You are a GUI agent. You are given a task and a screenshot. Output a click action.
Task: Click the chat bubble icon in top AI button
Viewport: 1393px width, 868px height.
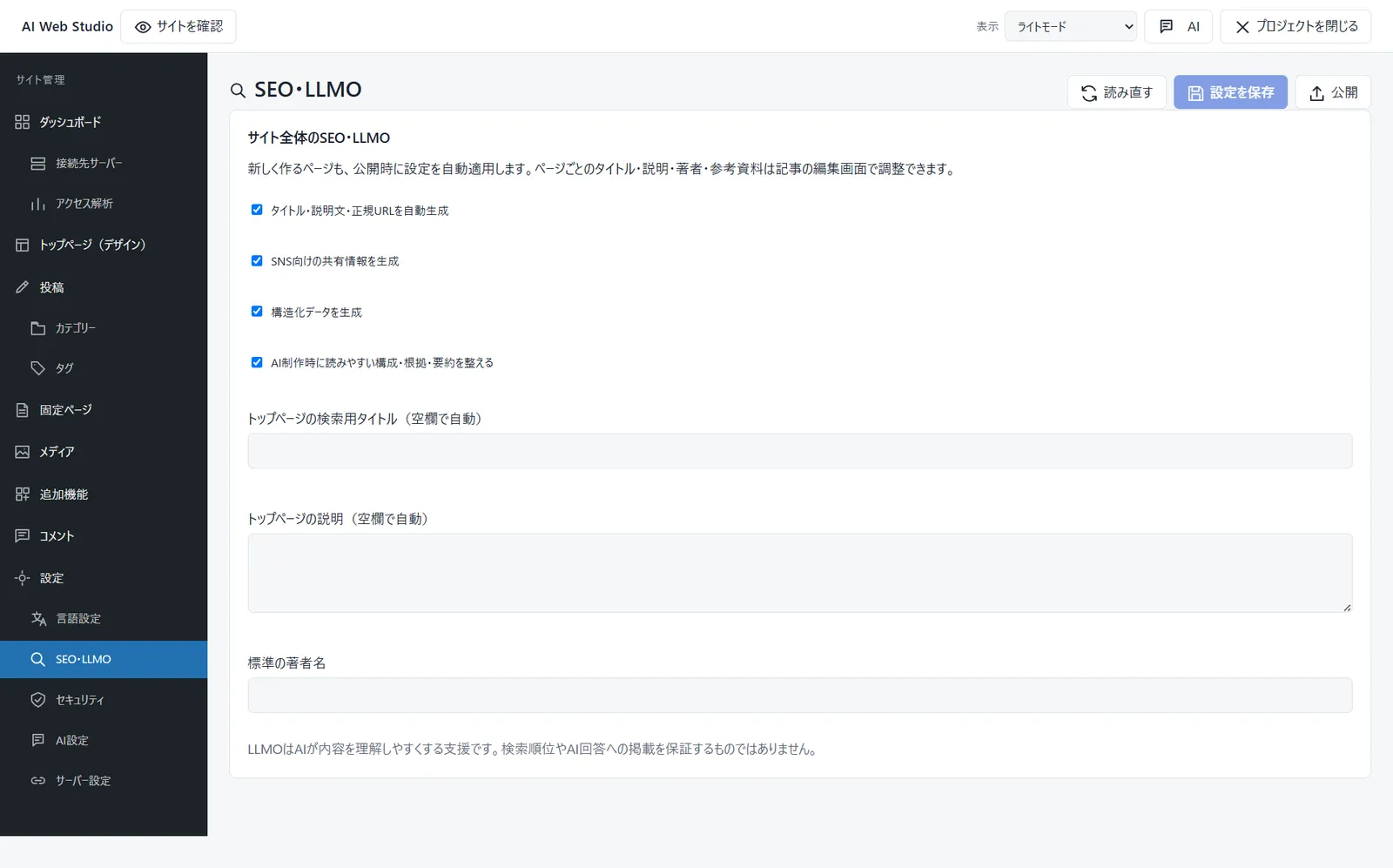(1167, 26)
